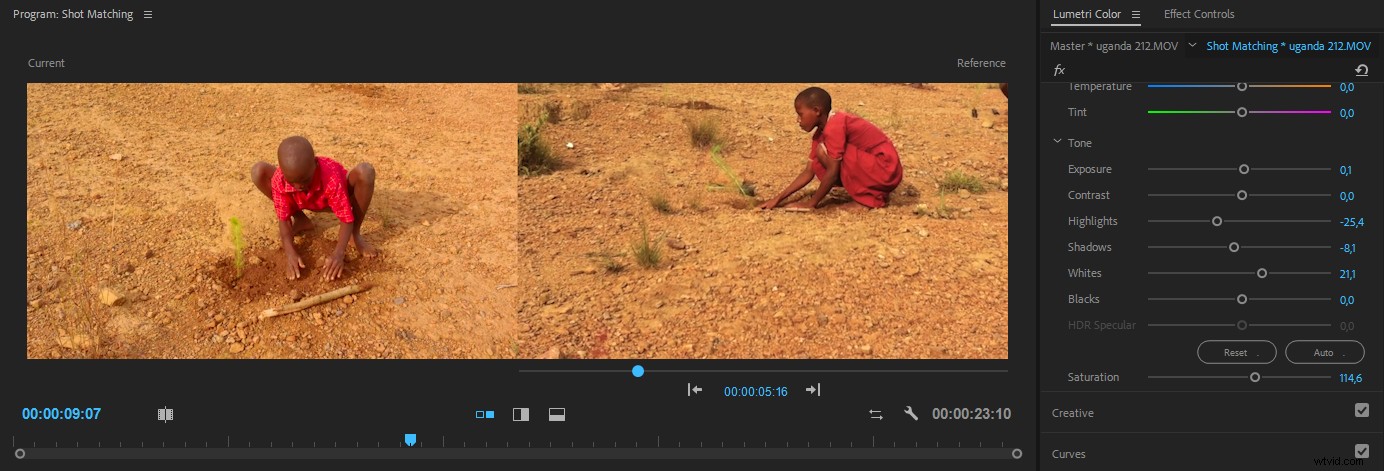Click the Current frame image
This screenshot has width=1384, height=471.
(x=272, y=221)
